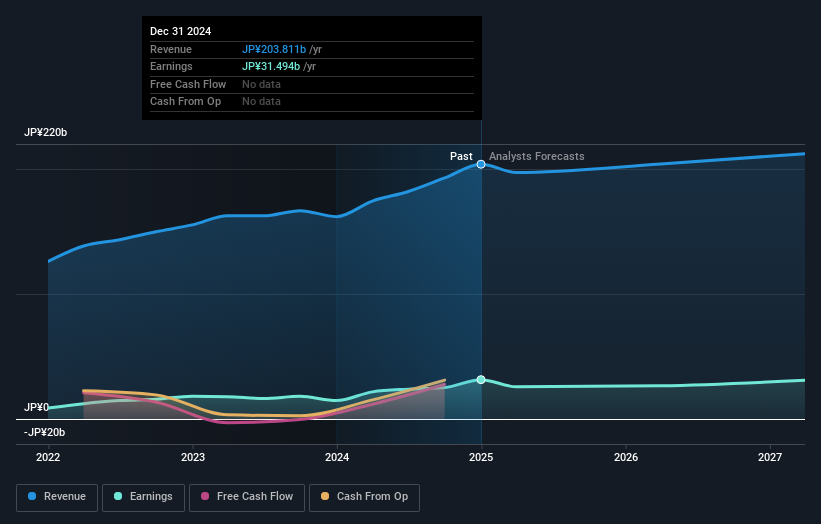
Task: Click the tooltip Free Cash Flow row label
Action: pos(188,84)
